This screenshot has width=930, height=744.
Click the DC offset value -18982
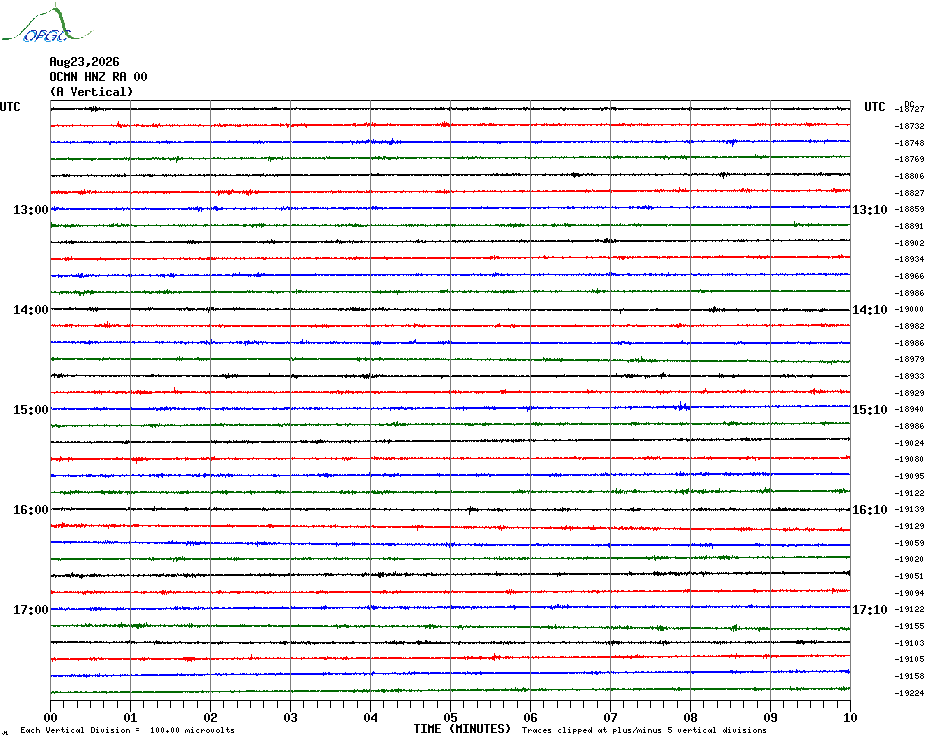909,326
